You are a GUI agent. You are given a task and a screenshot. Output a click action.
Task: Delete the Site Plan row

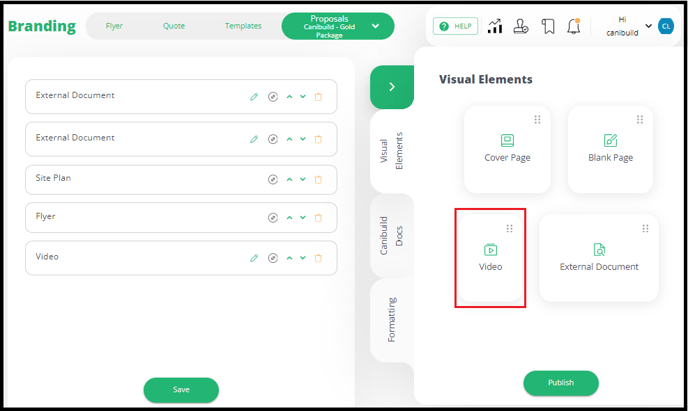(319, 179)
